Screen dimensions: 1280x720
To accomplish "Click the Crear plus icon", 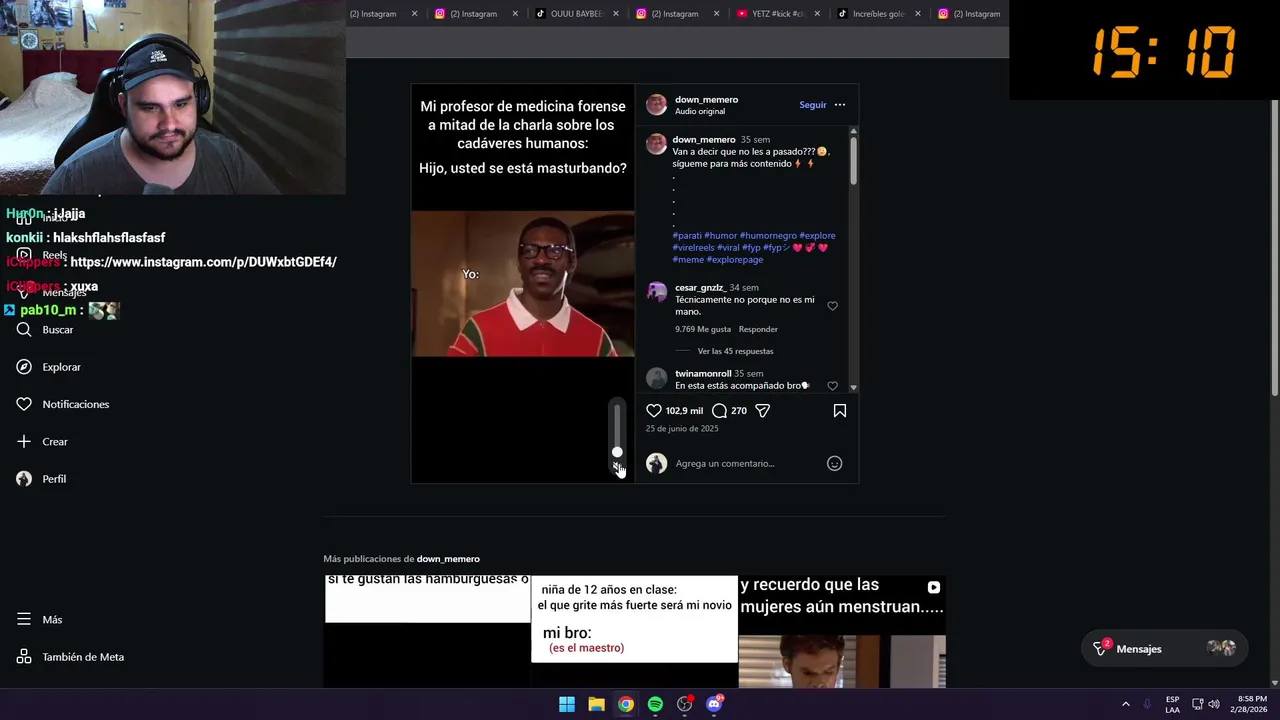I will click(24, 441).
